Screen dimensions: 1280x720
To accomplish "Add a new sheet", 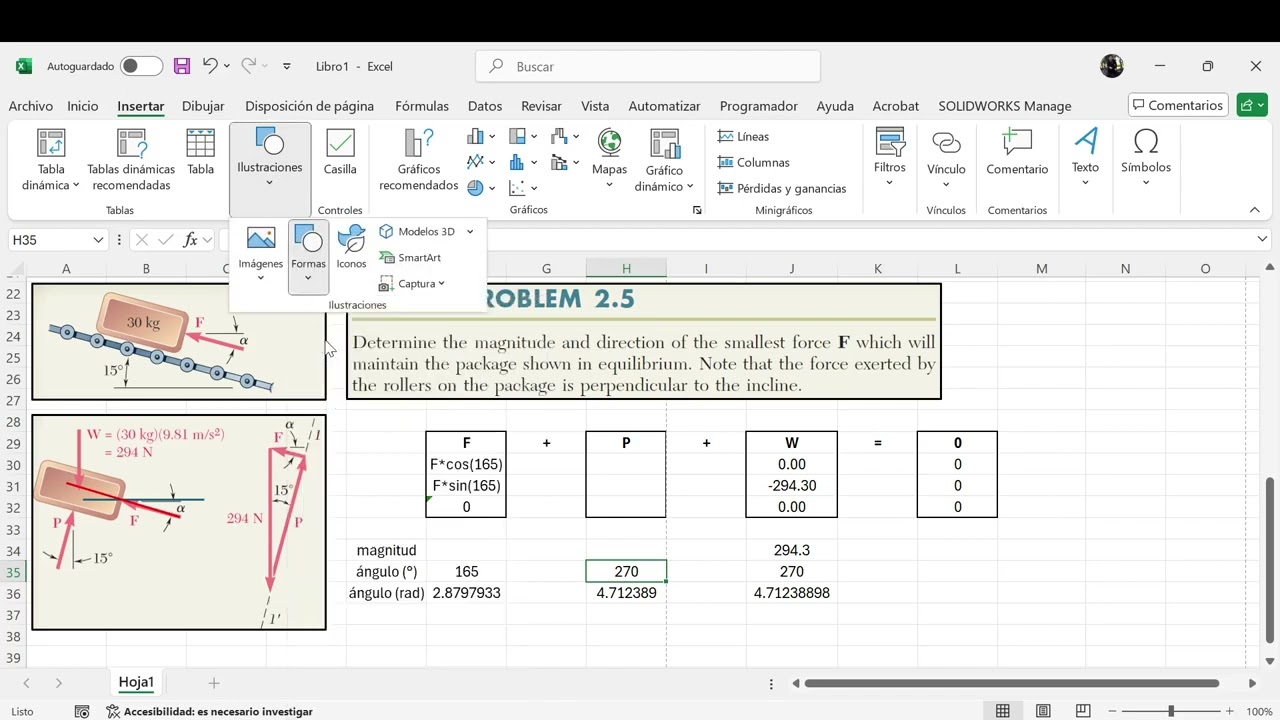I will pos(213,683).
